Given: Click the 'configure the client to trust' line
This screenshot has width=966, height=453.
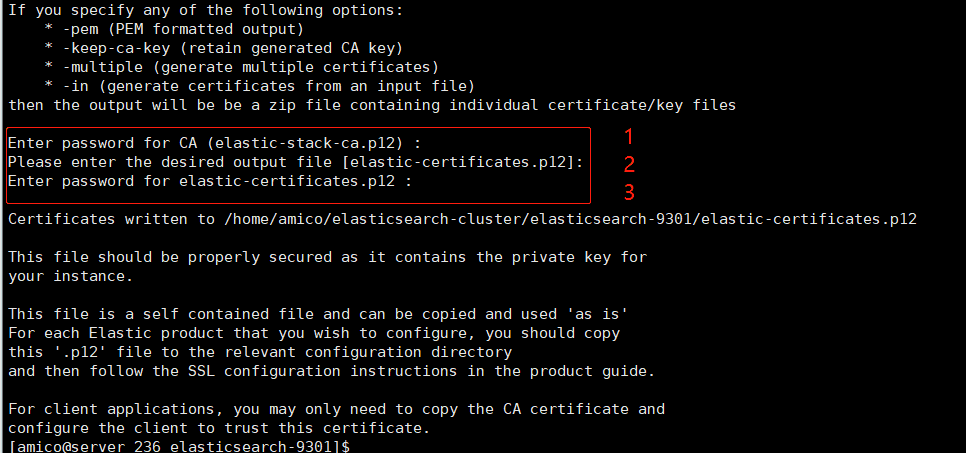Looking at the screenshot, I should [x=219, y=428].
